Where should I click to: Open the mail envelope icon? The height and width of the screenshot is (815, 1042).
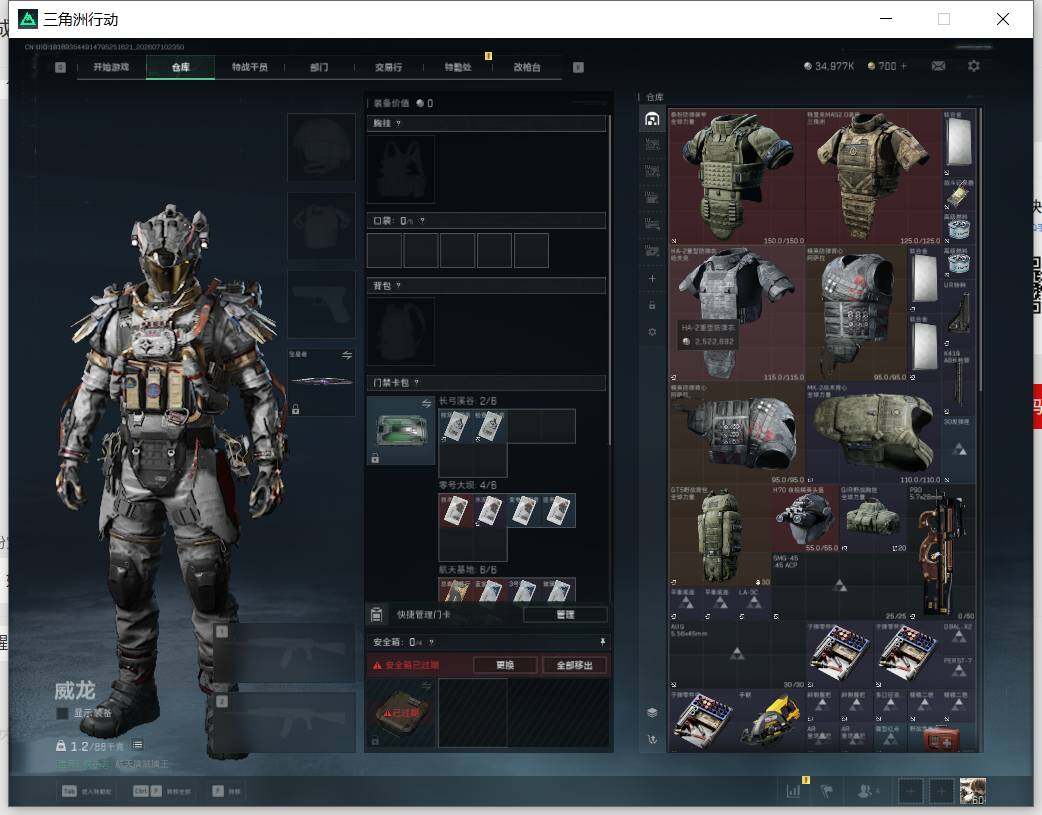938,66
